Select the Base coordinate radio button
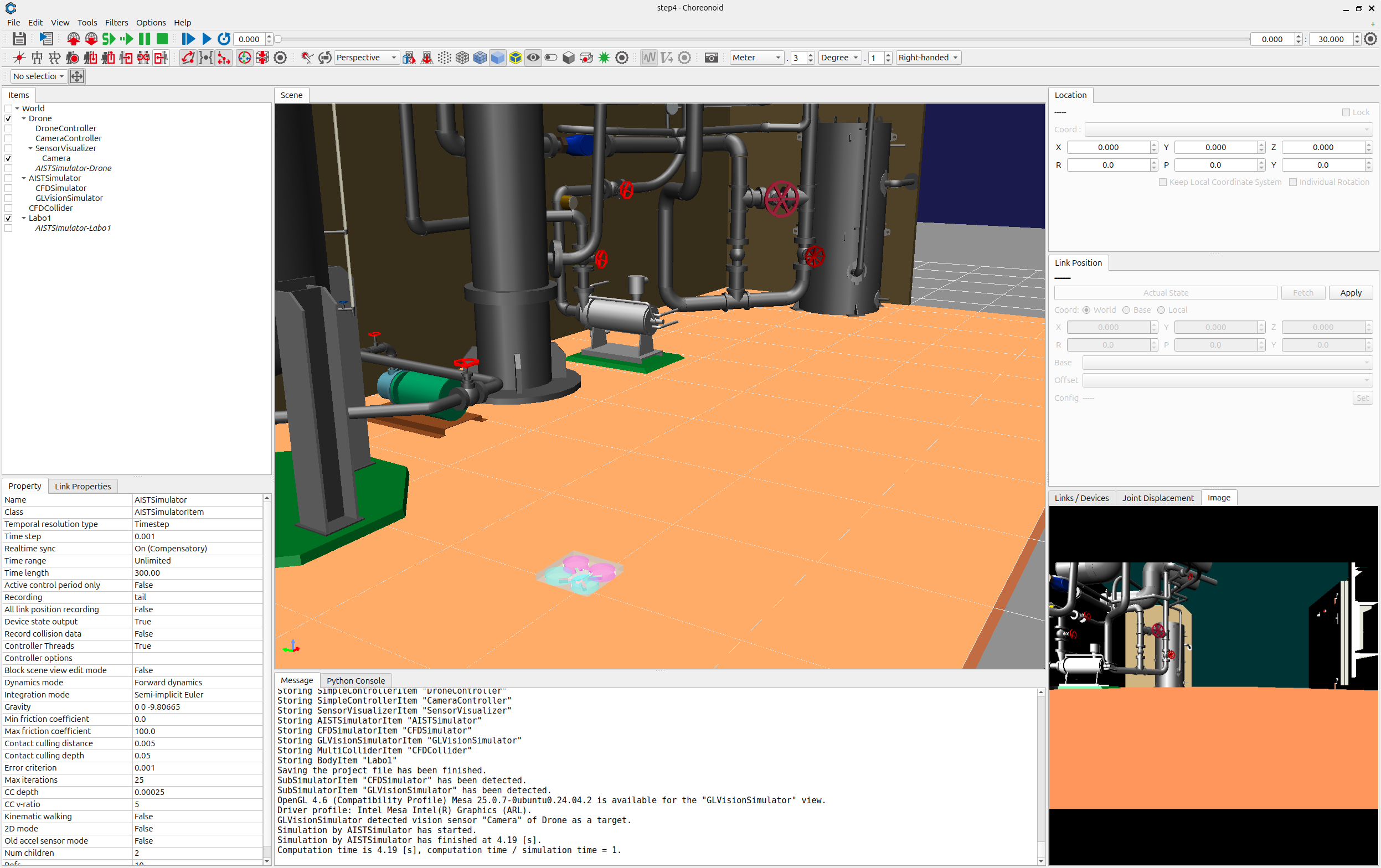1381x868 pixels. [1126, 310]
